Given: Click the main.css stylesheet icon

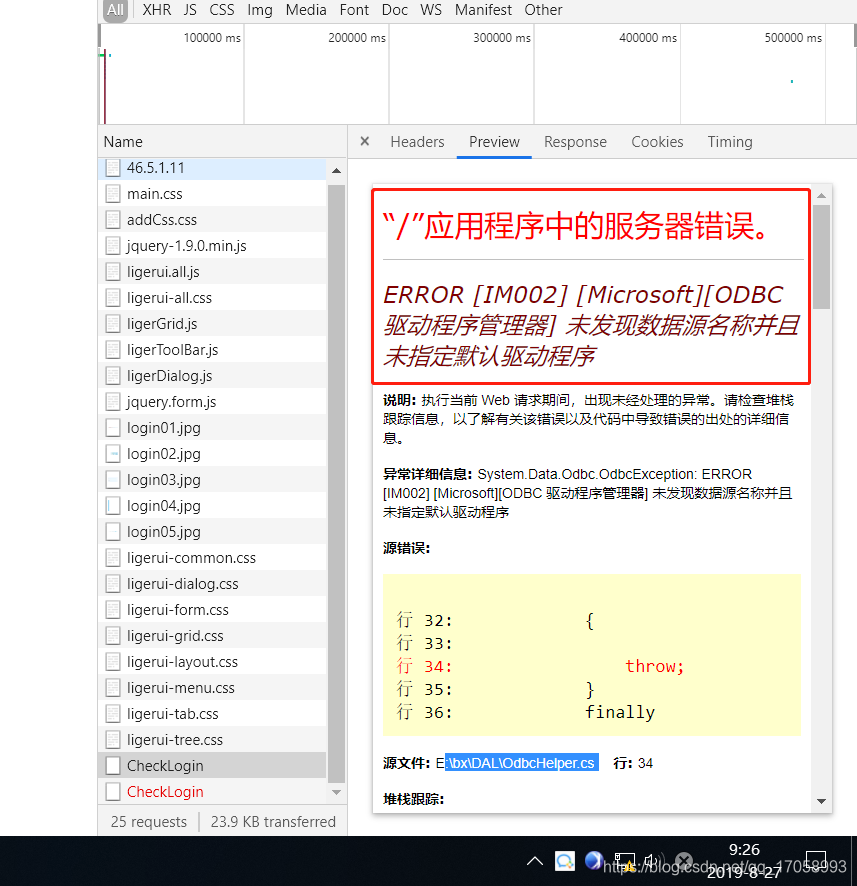Looking at the screenshot, I should 112,193.
